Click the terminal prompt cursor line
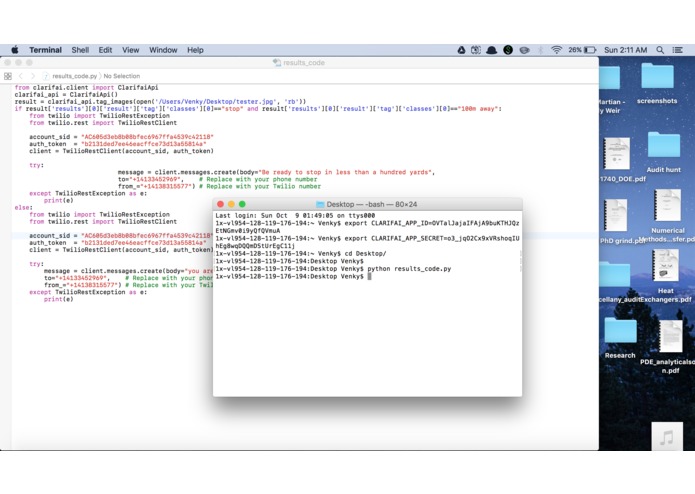This screenshot has width=695, height=494. (x=293, y=276)
